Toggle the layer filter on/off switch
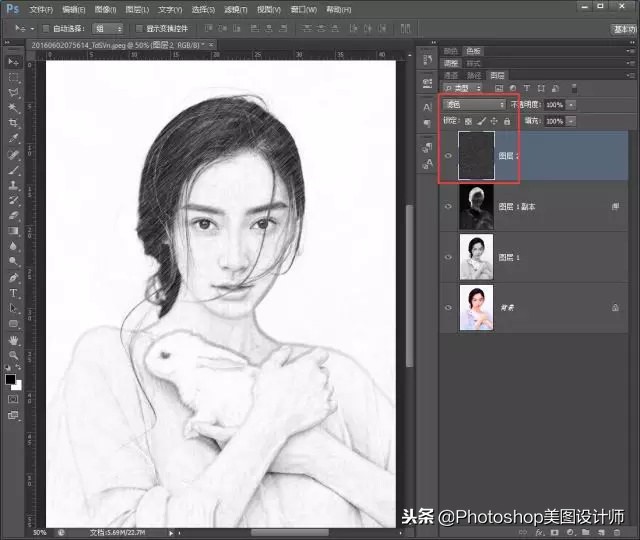Image resolution: width=640 pixels, height=540 pixels. [574, 88]
